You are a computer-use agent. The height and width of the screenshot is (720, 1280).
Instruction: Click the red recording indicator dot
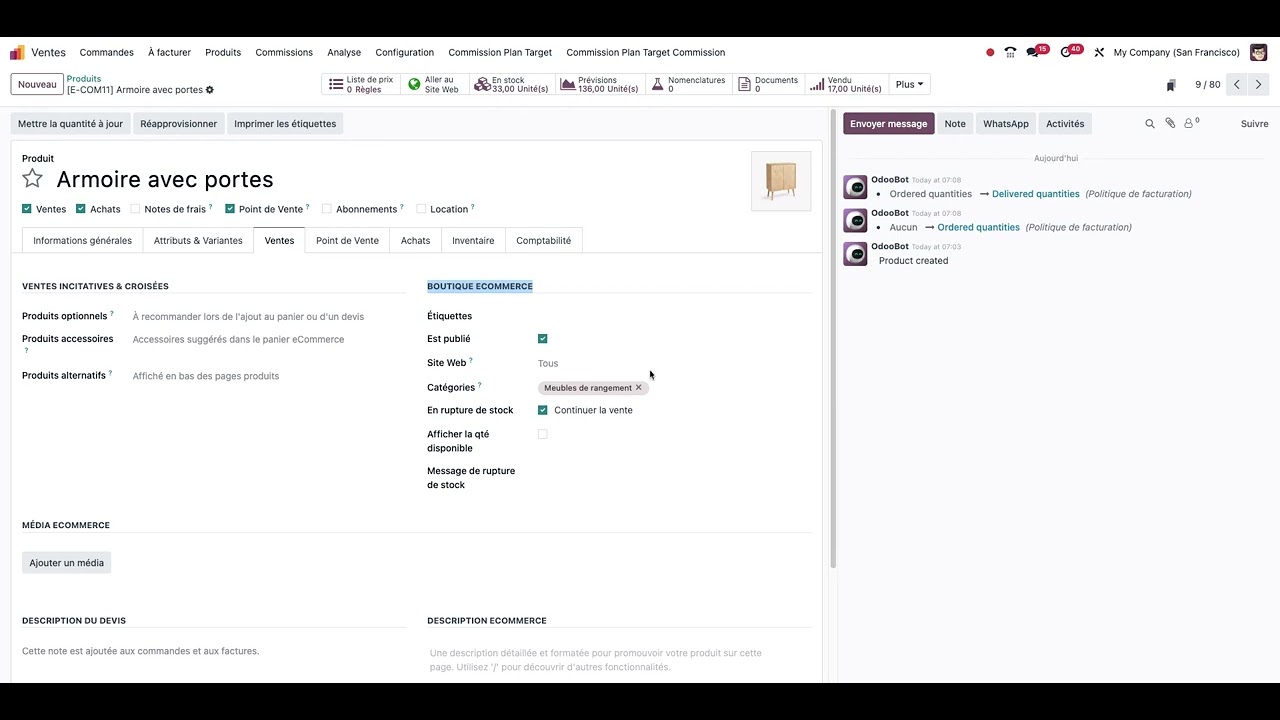click(990, 52)
